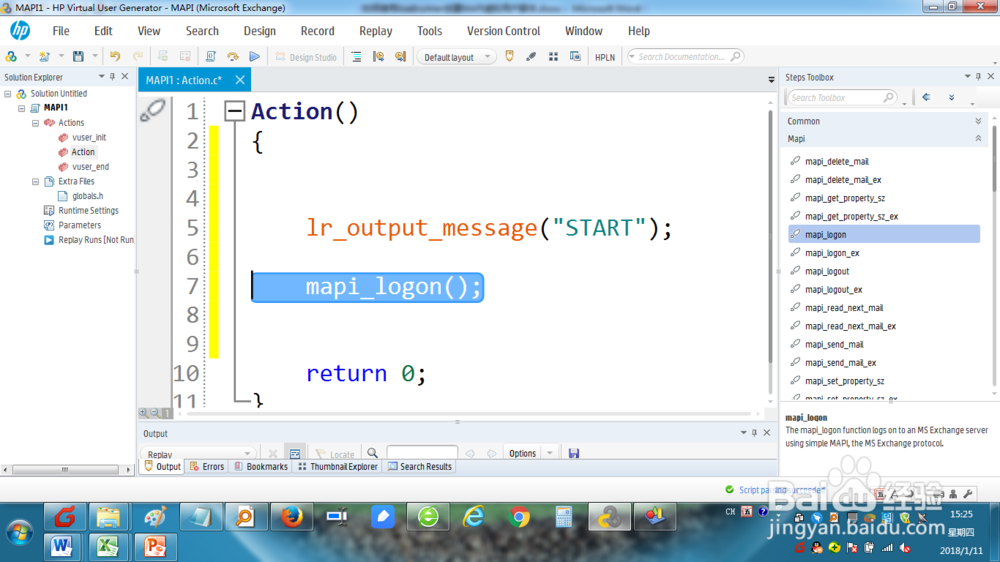This screenshot has height=562, width=1000.
Task: Select mapi_logon_ex in the toolbox
Action: 832,253
